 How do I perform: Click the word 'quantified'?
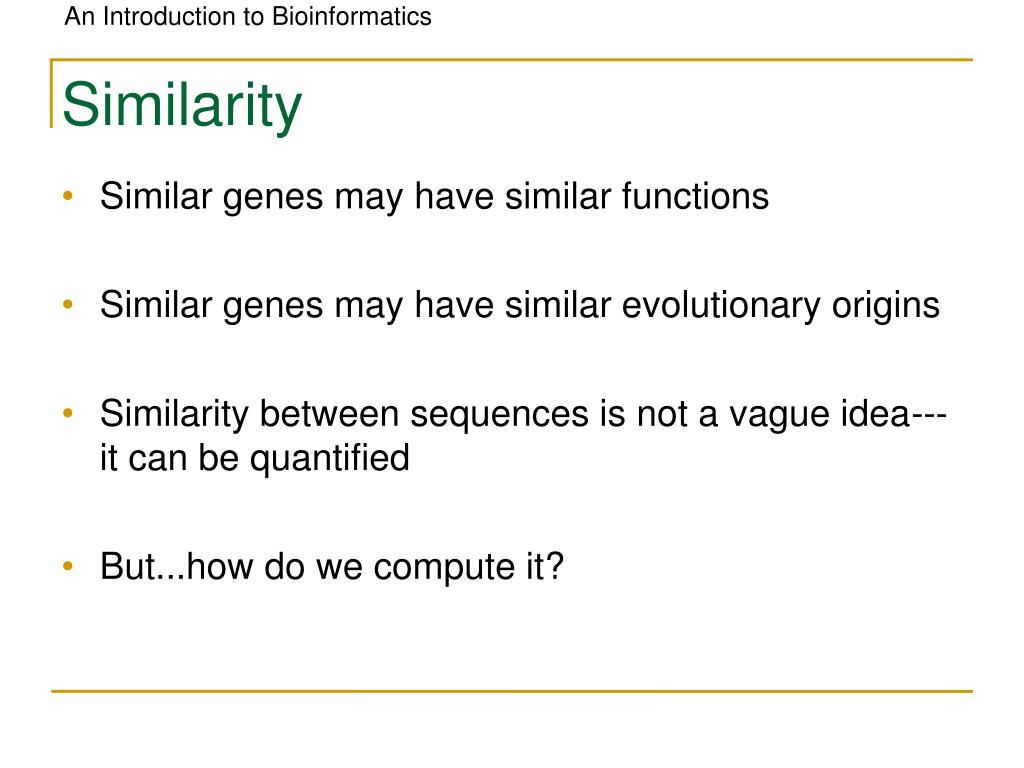(x=330, y=458)
